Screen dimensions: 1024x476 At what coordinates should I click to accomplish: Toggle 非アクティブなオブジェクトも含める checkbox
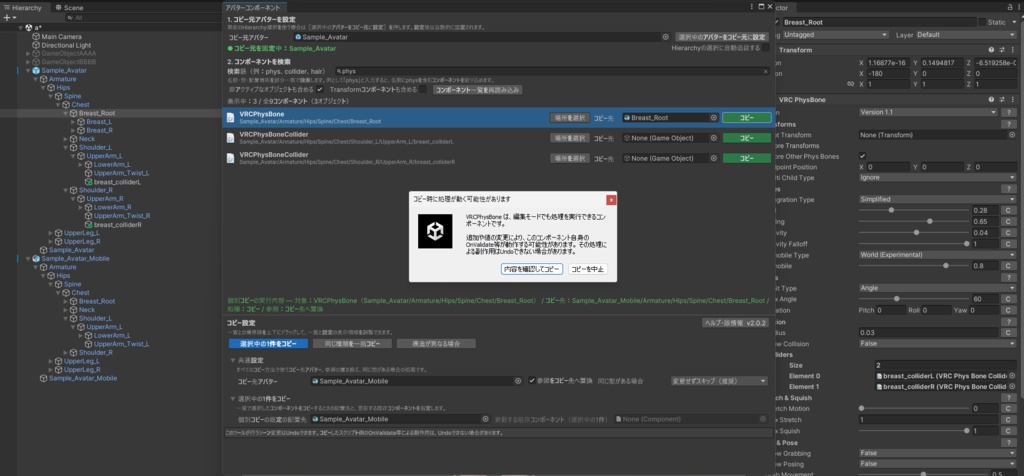[320, 89]
